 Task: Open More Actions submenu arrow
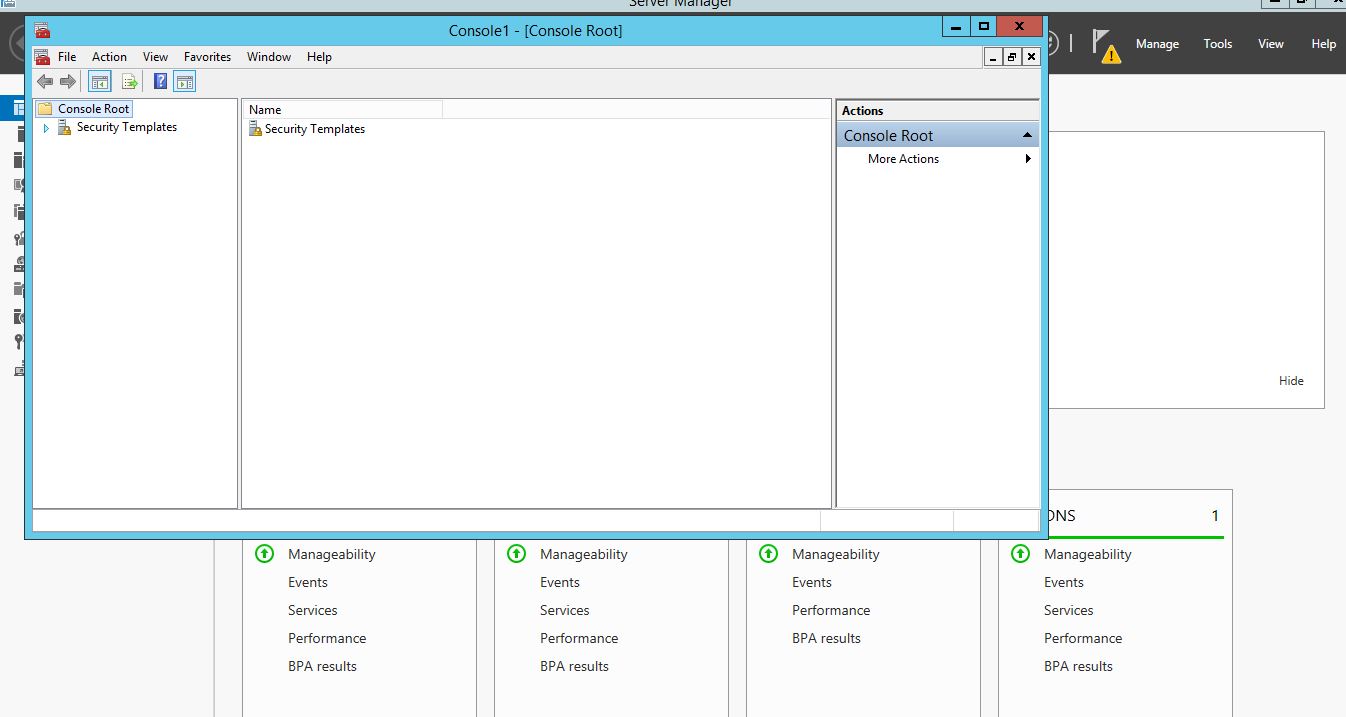coord(1028,159)
